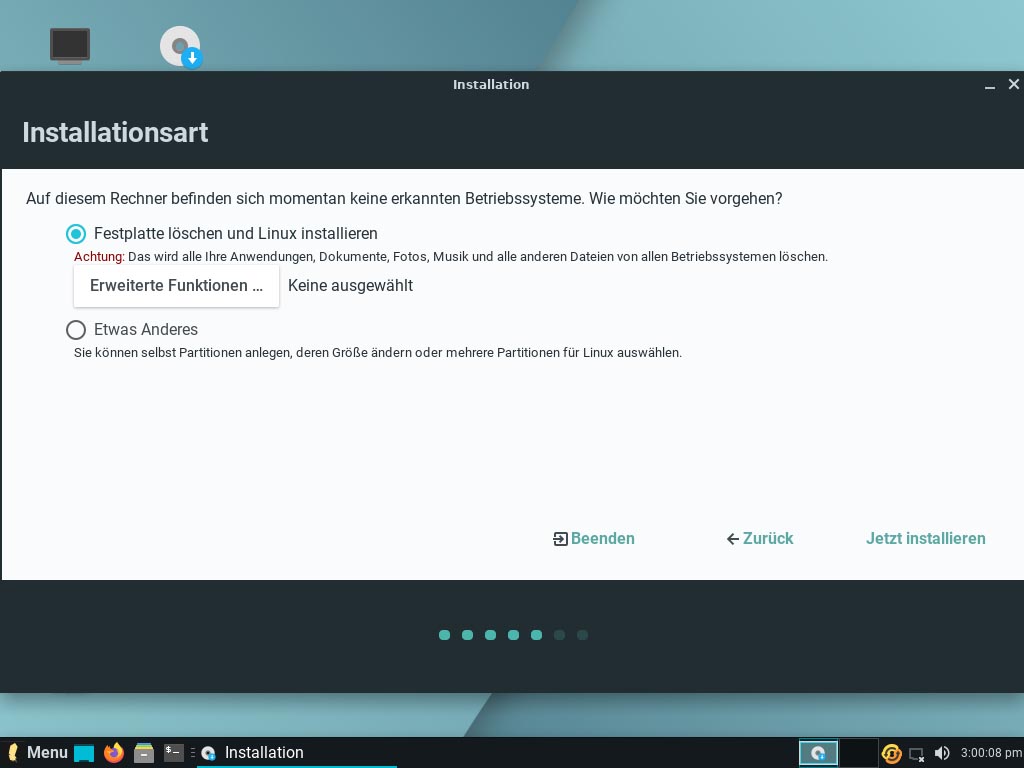Minimize the Installation window
The height and width of the screenshot is (768, 1024).
click(x=990, y=85)
